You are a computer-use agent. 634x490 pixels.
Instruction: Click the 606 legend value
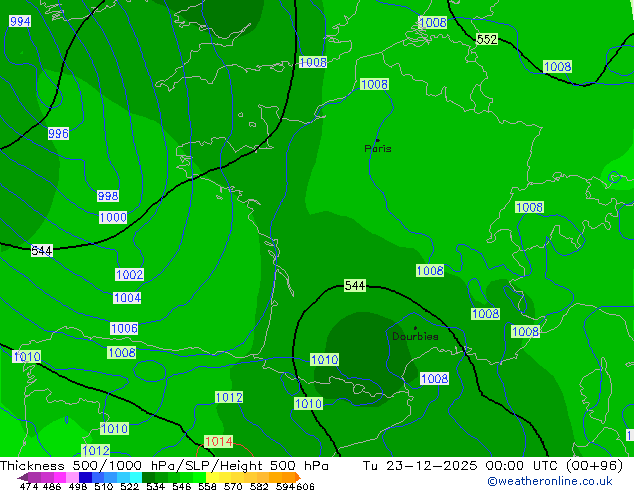[x=305, y=486]
